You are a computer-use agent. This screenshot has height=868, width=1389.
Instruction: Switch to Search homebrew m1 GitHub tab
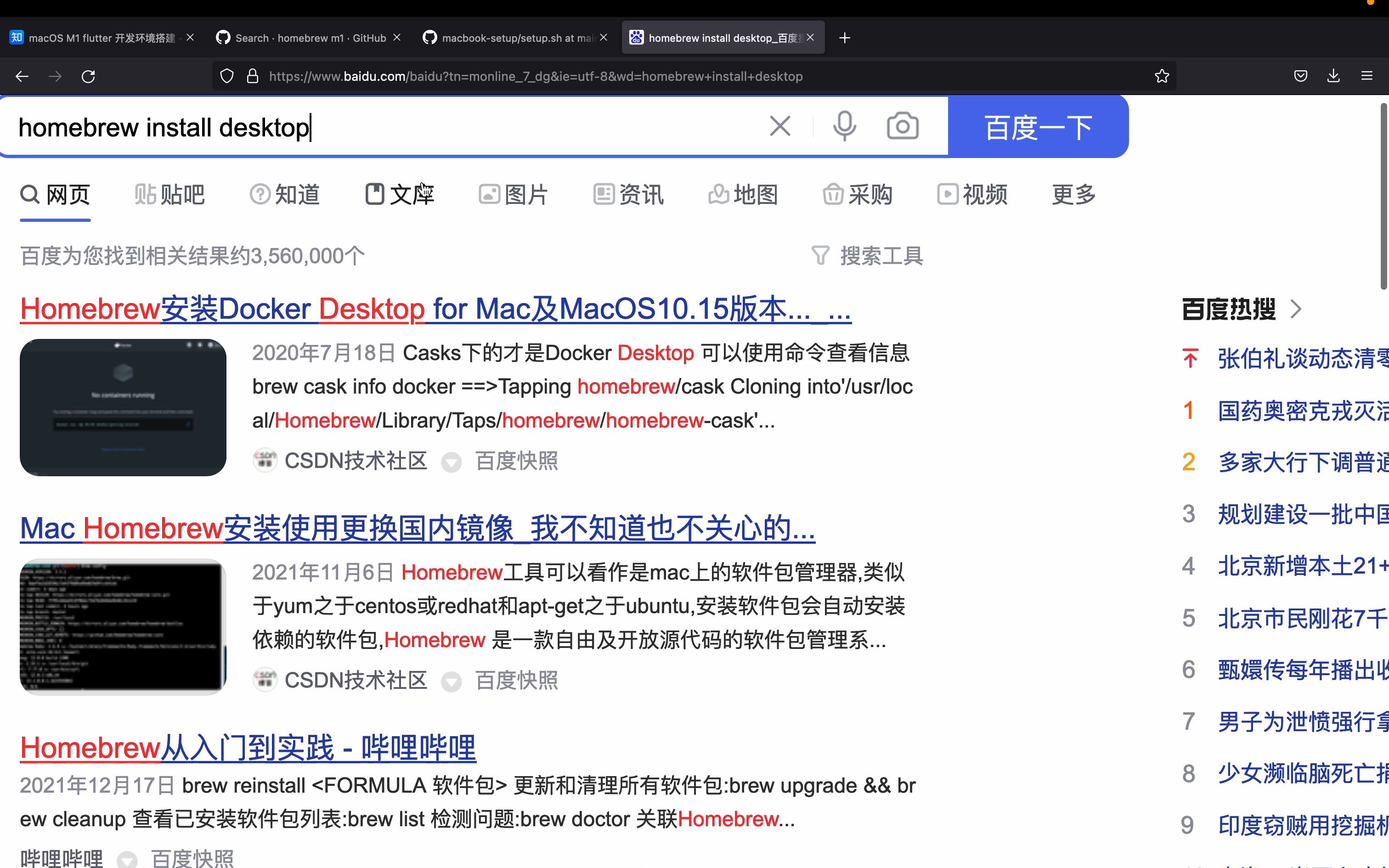(x=309, y=38)
